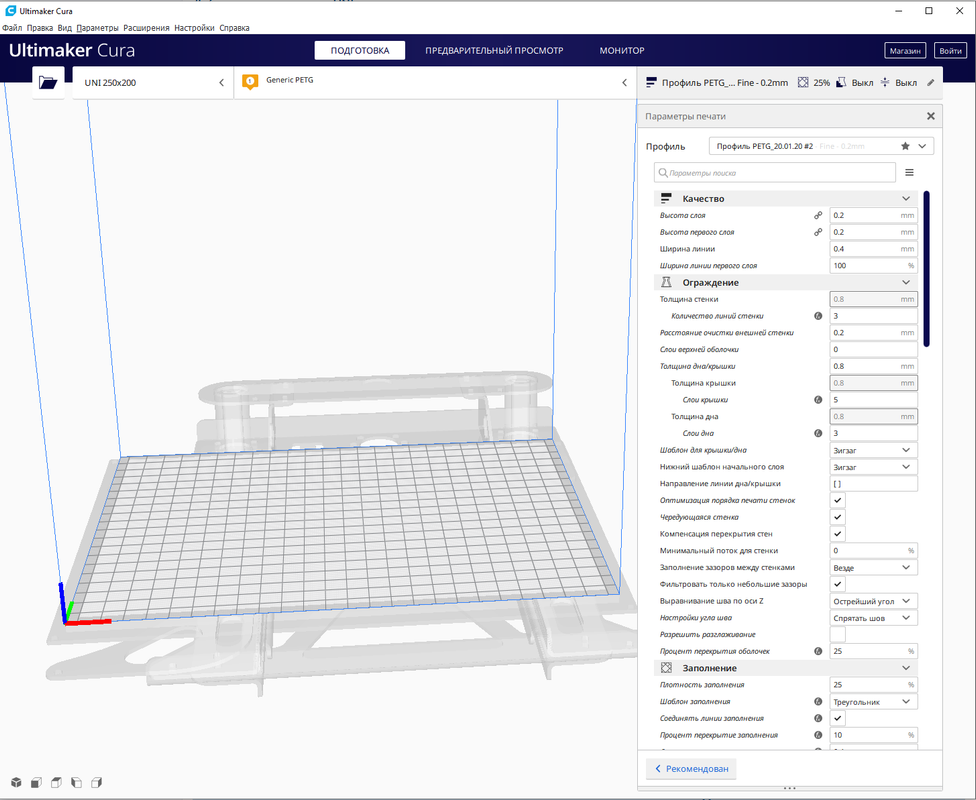Toggle Соединять линии заполнения checkbox
Viewport: 976px width, 800px height.
click(x=838, y=718)
